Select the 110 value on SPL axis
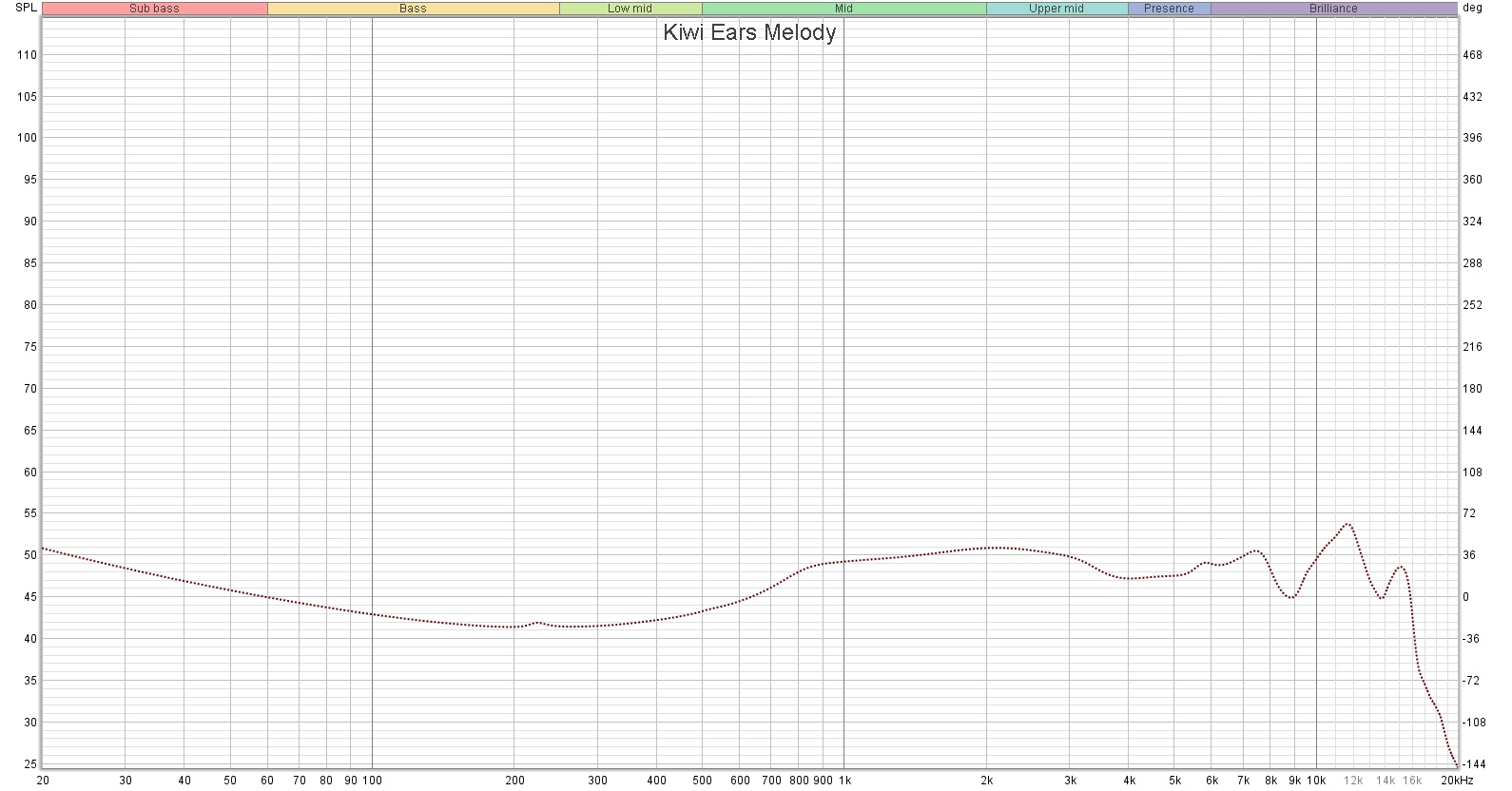1512x791 pixels. pyautogui.click(x=27, y=55)
